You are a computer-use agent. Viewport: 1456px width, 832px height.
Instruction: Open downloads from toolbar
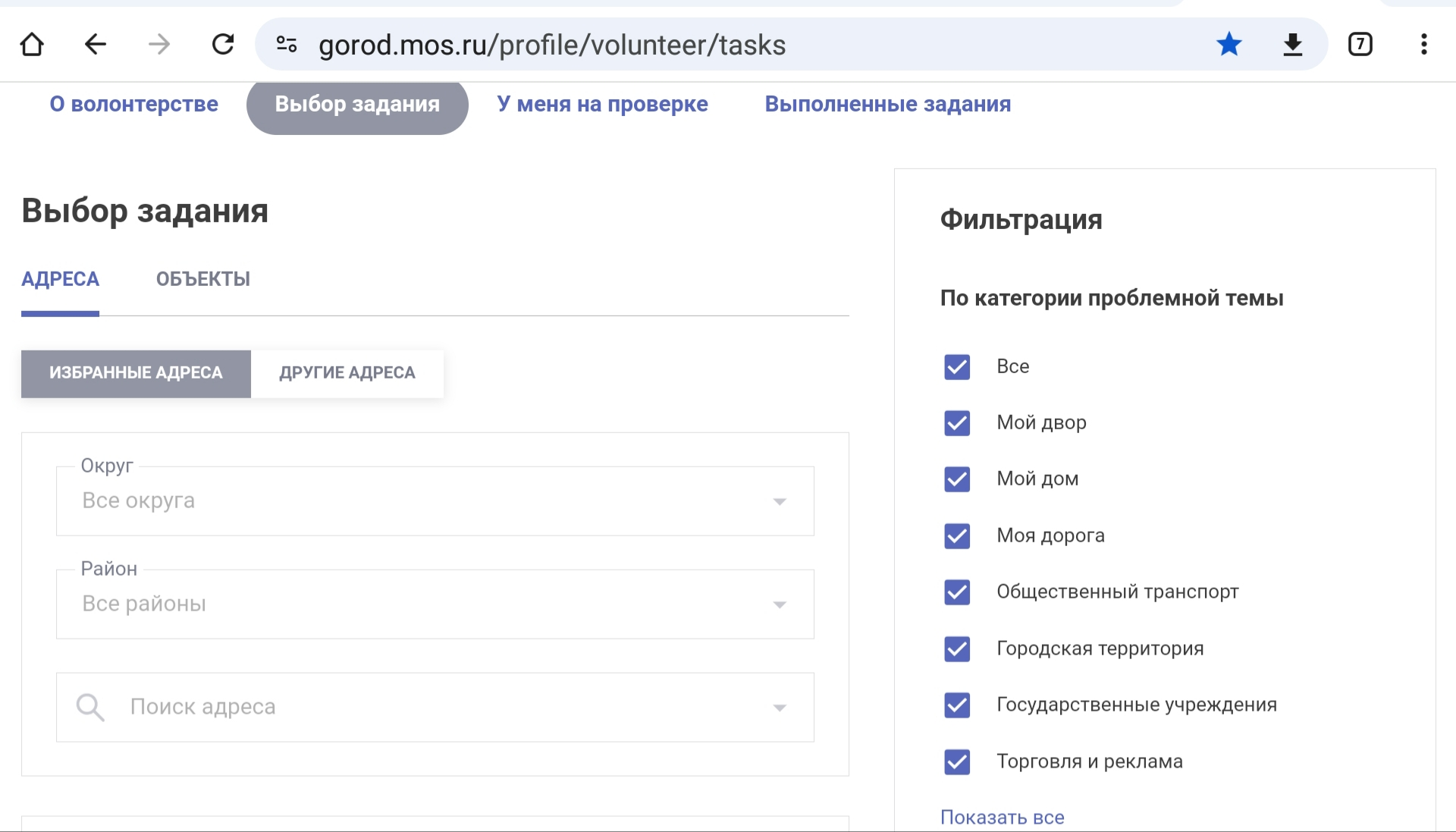[1292, 45]
